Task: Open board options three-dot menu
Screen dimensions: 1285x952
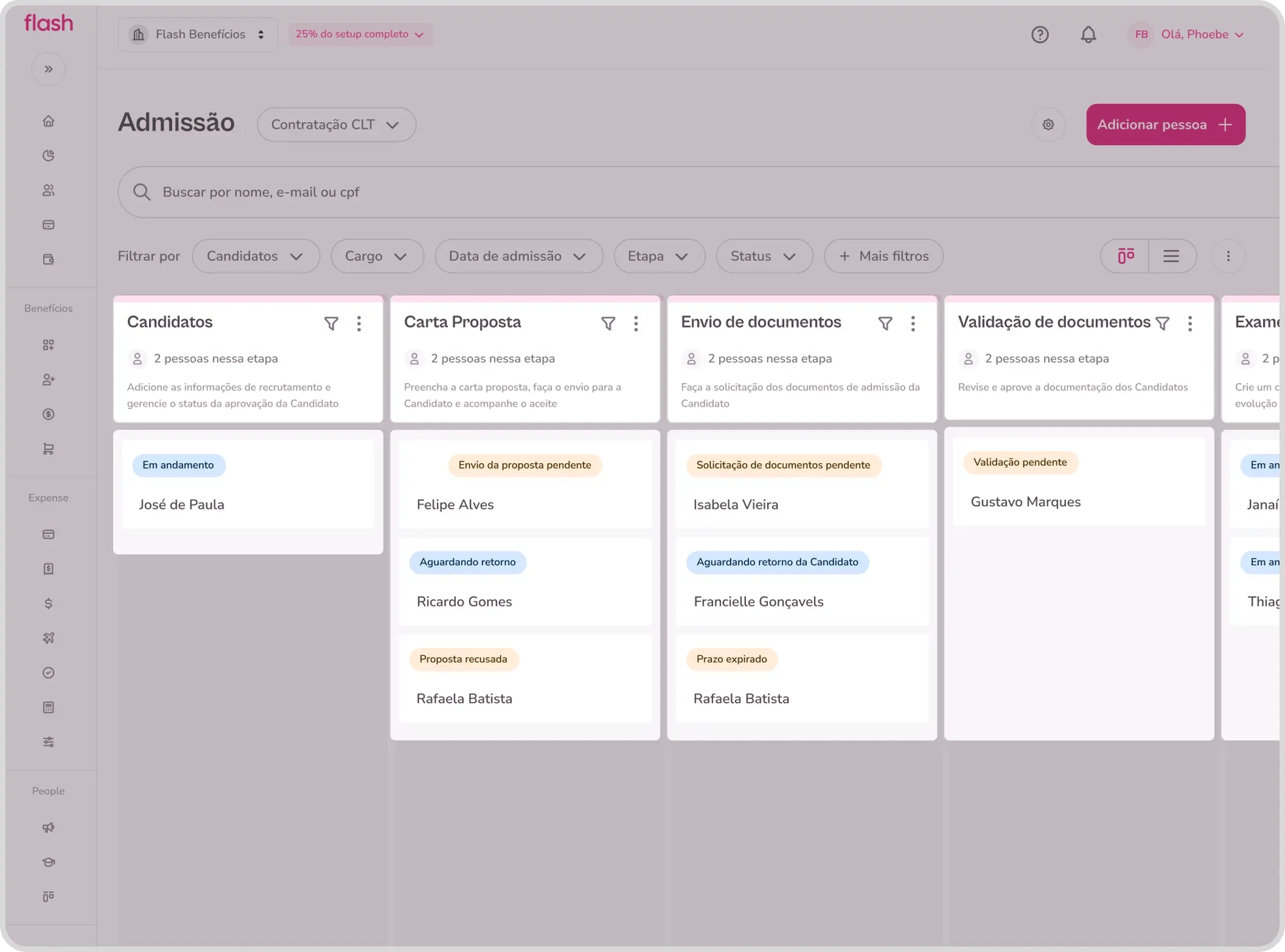Action: (1228, 256)
